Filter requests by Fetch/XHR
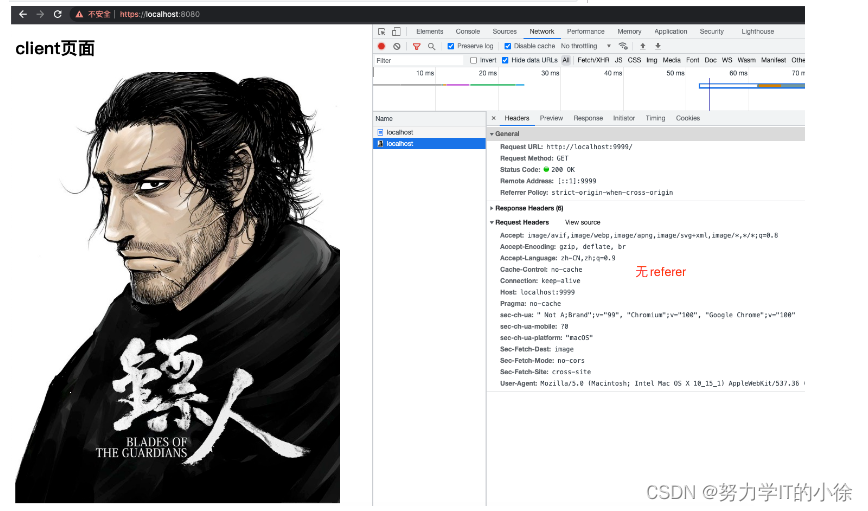Screen dimensions: 868x511 [x=593, y=60]
